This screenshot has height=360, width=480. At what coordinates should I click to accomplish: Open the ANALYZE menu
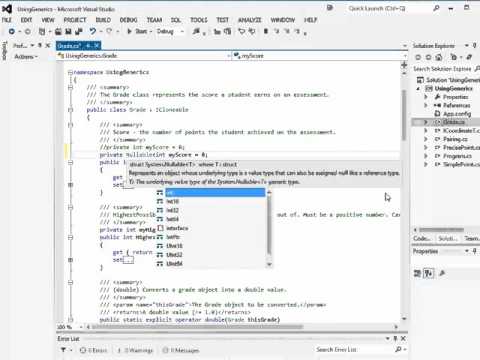[x=250, y=20]
